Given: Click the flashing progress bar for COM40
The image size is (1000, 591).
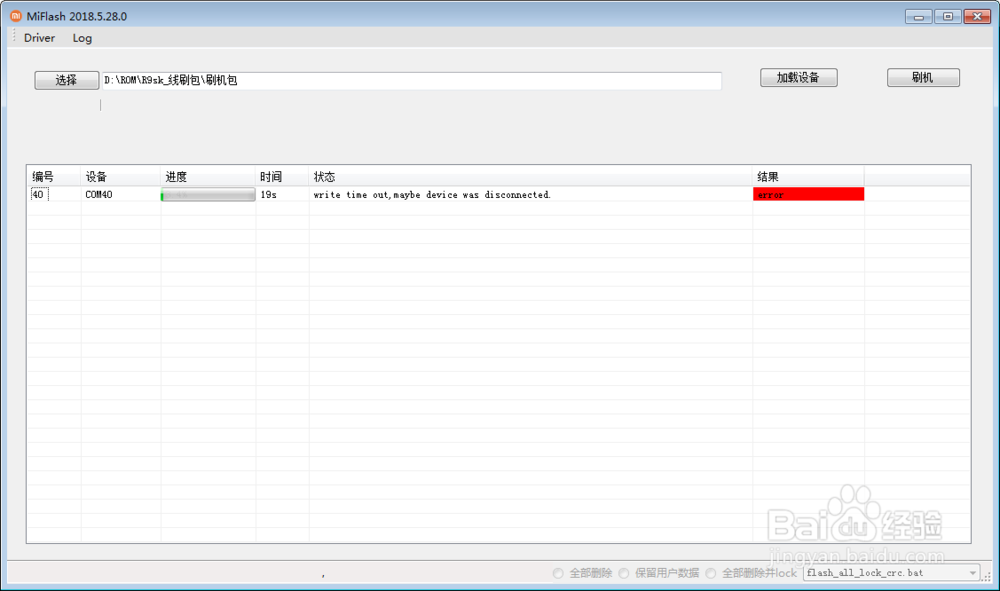Looking at the screenshot, I should [208, 194].
